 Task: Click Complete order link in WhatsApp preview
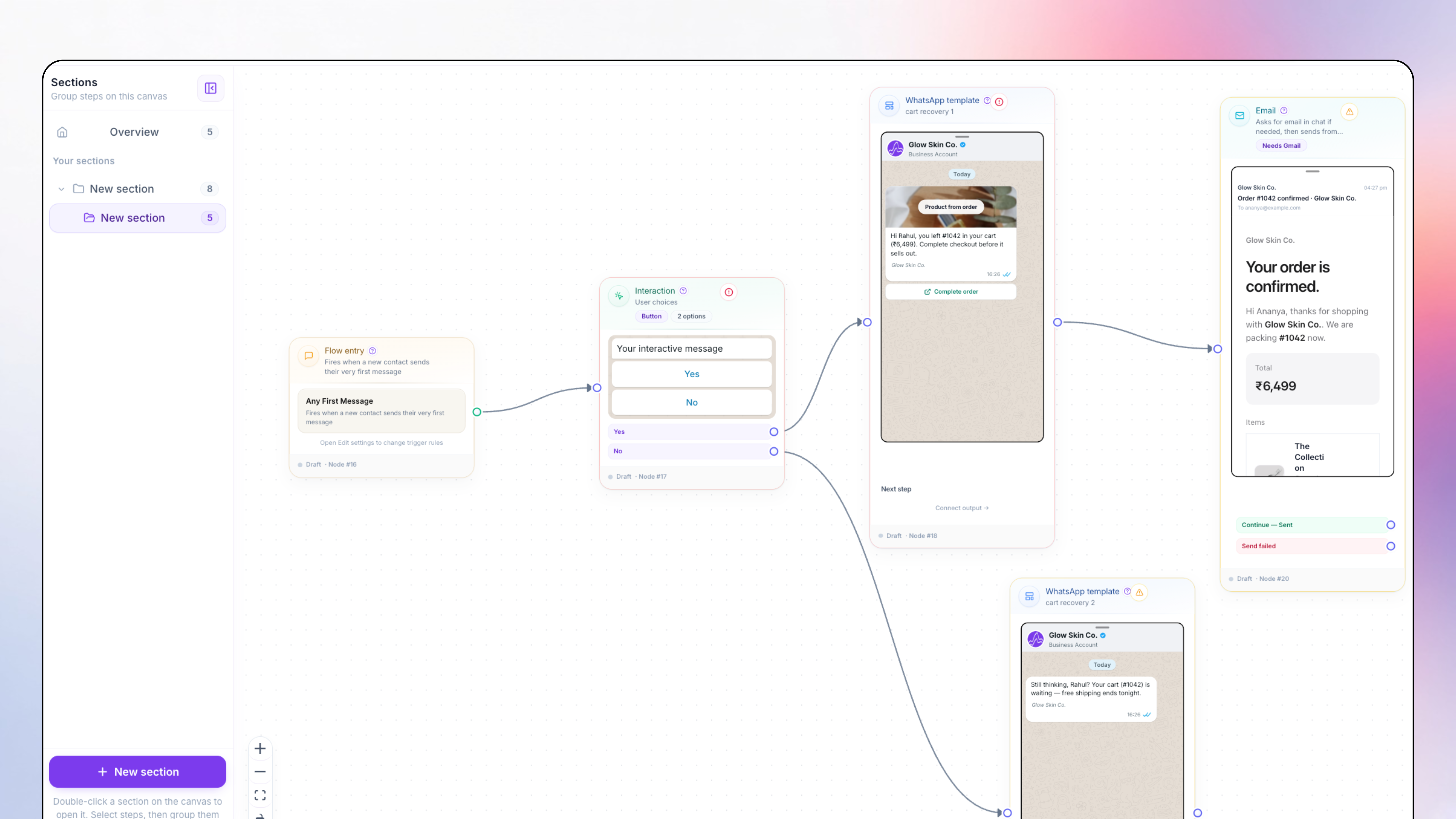951,292
